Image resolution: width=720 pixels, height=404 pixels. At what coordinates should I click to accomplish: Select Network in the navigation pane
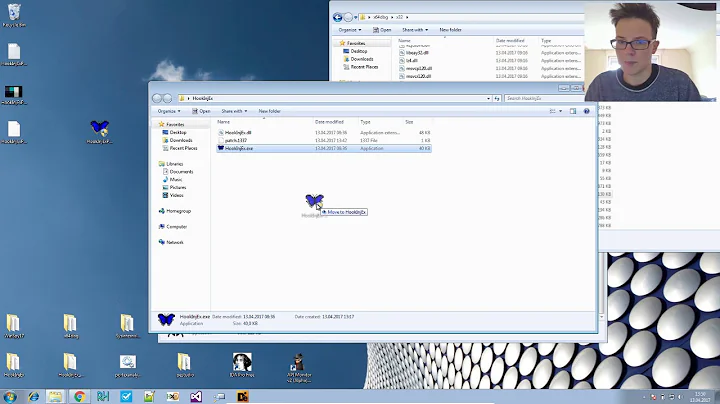(x=174, y=242)
